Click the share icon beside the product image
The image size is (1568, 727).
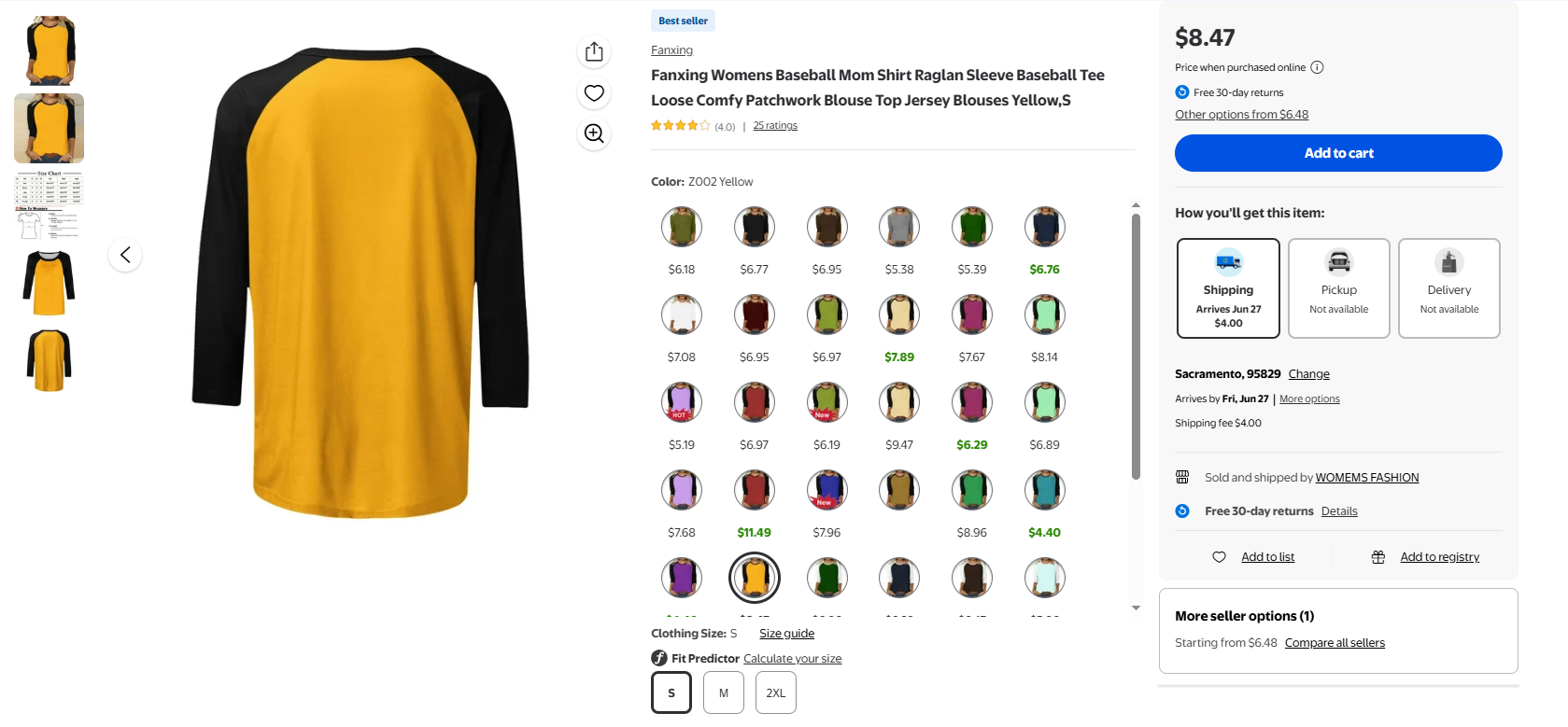(594, 52)
